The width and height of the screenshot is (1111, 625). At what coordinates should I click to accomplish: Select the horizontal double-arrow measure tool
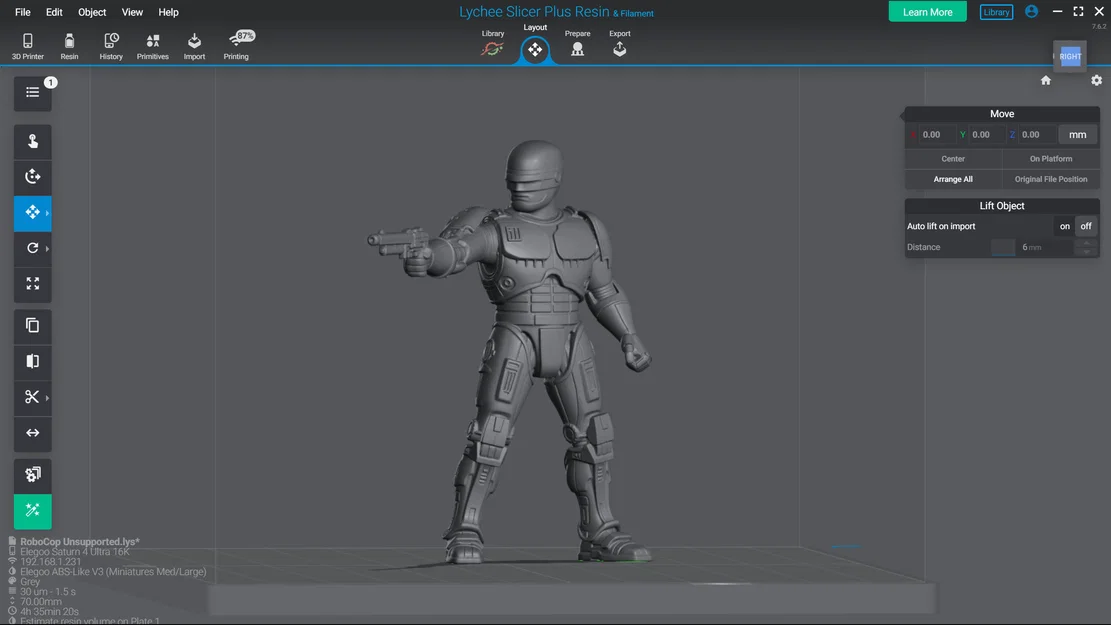tap(33, 433)
